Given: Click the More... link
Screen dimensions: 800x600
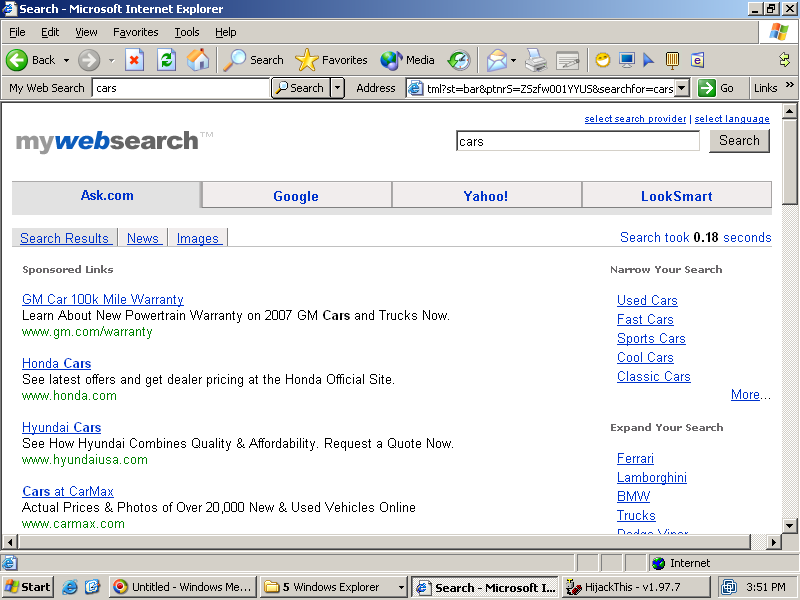Looking at the screenshot, I should click(750, 394).
